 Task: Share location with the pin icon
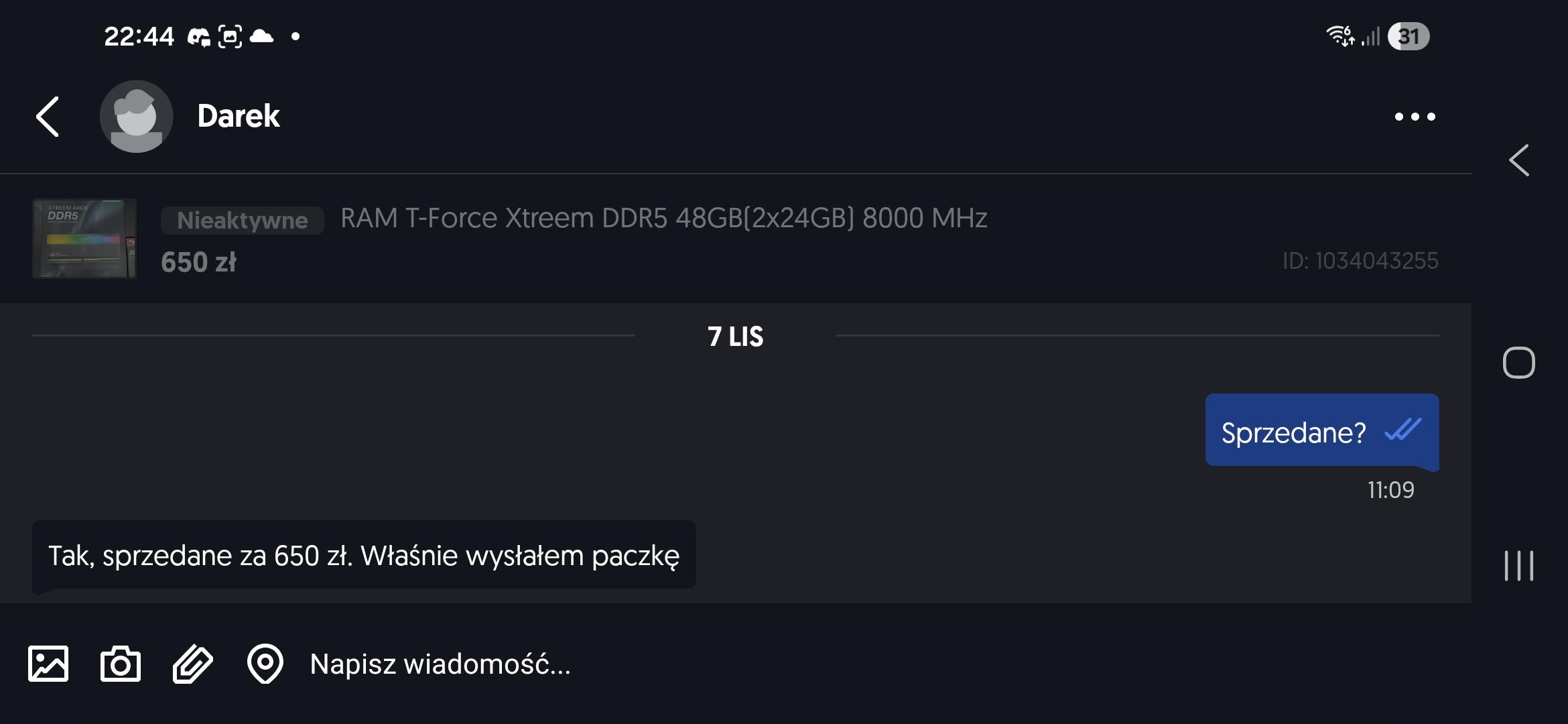pyautogui.click(x=265, y=664)
